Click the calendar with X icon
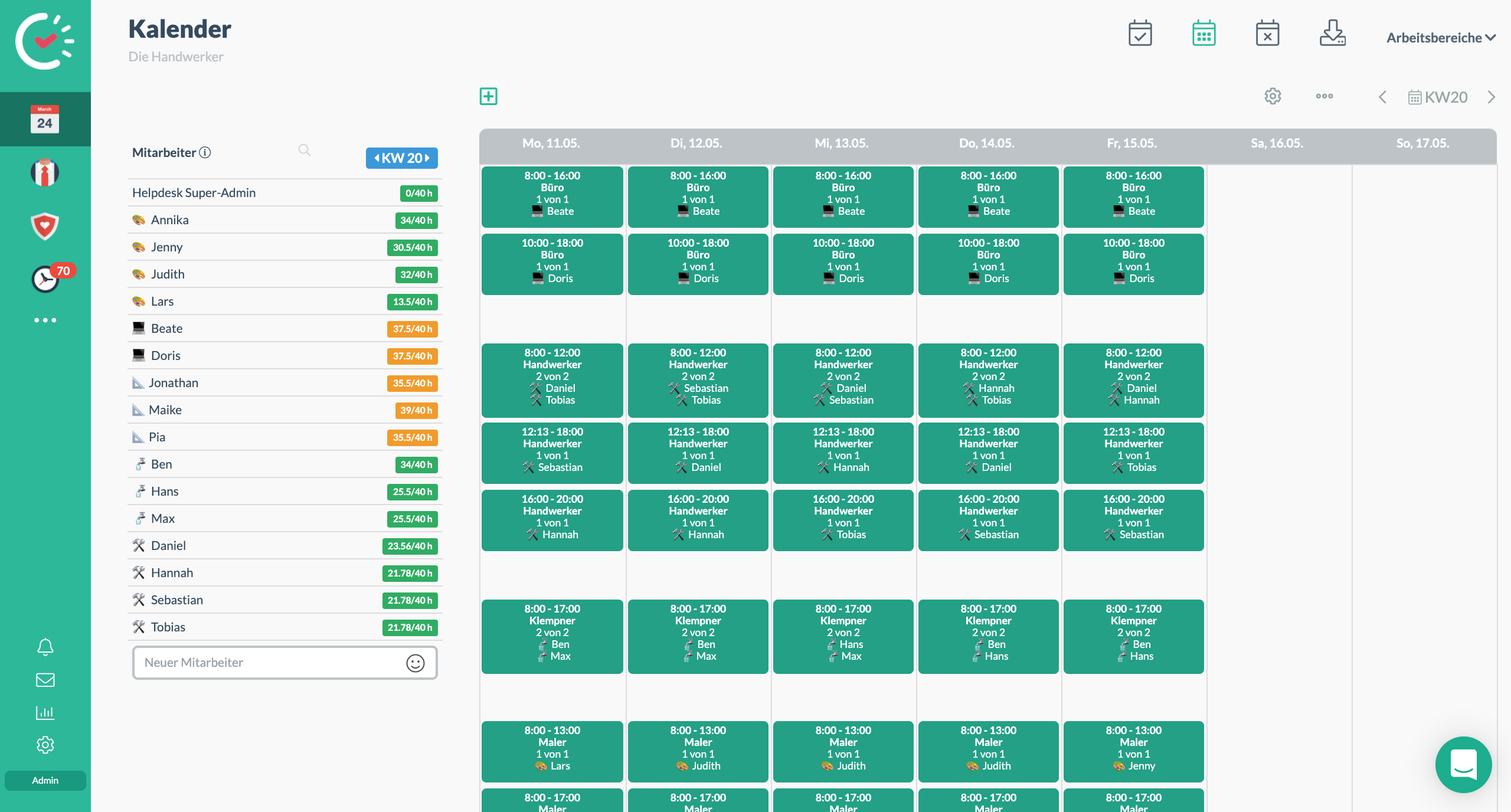 click(x=1267, y=34)
